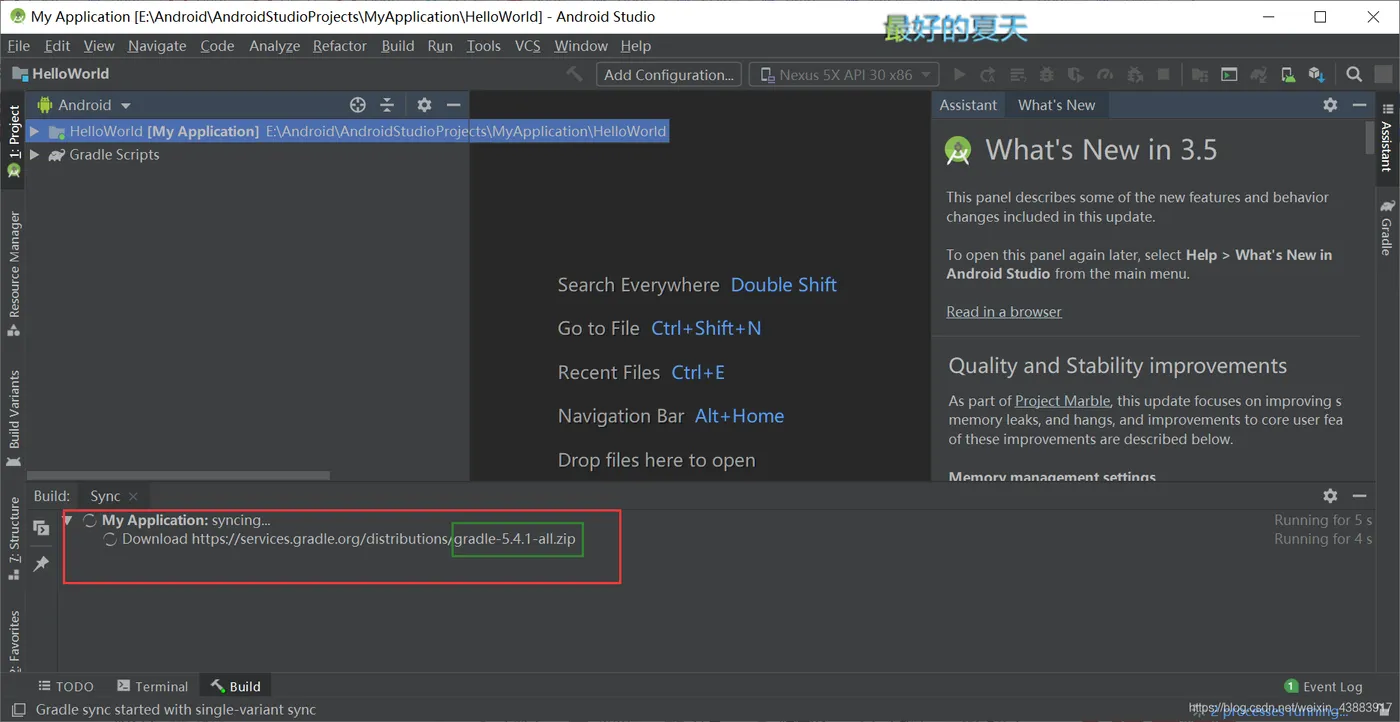Open the Build Variants side tab
The width and height of the screenshot is (1400, 722).
14,417
